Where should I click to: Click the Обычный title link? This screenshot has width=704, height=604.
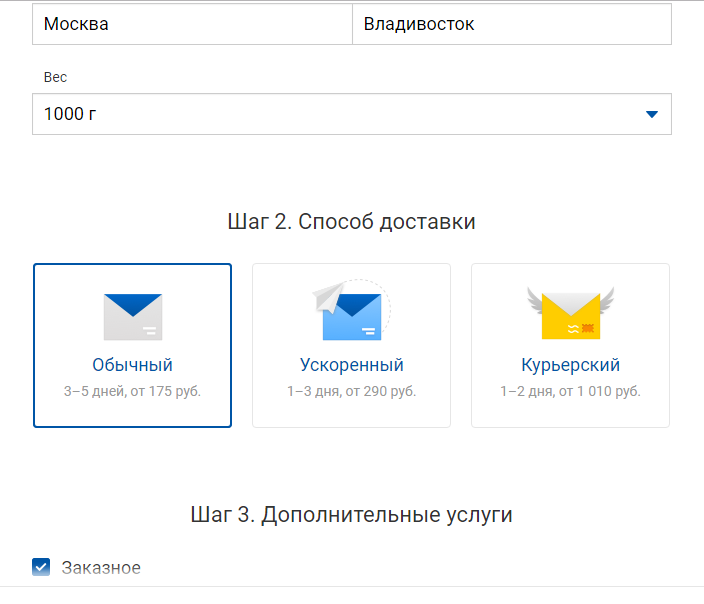(132, 365)
